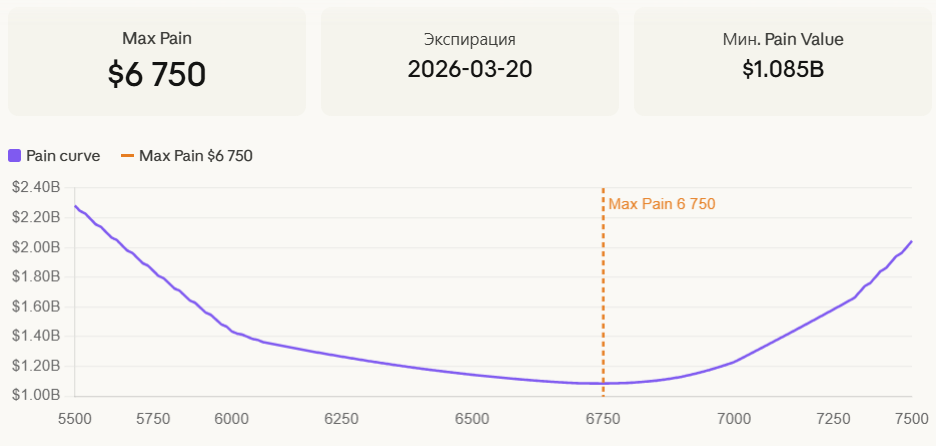Screen dimensions: 936x446
Task: Select the expiration date 2026-03-20
Action: click(x=469, y=70)
